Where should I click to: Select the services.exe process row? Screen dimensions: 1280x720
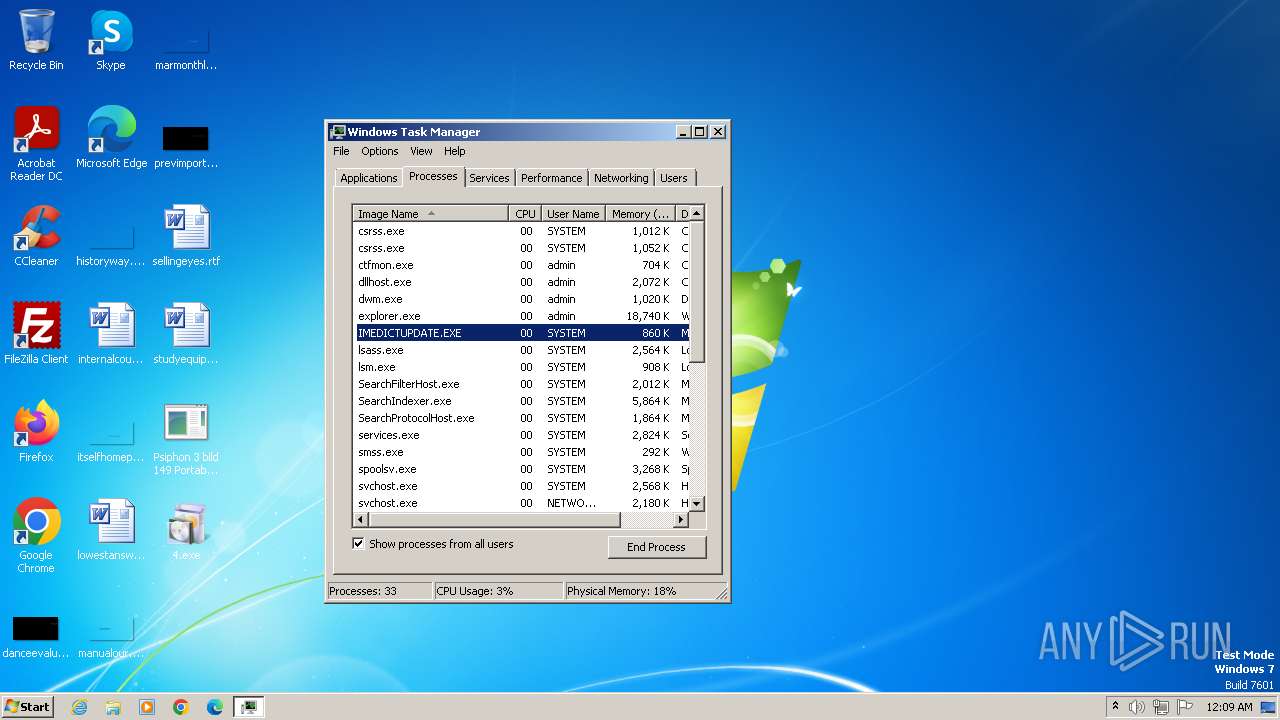click(x=521, y=435)
